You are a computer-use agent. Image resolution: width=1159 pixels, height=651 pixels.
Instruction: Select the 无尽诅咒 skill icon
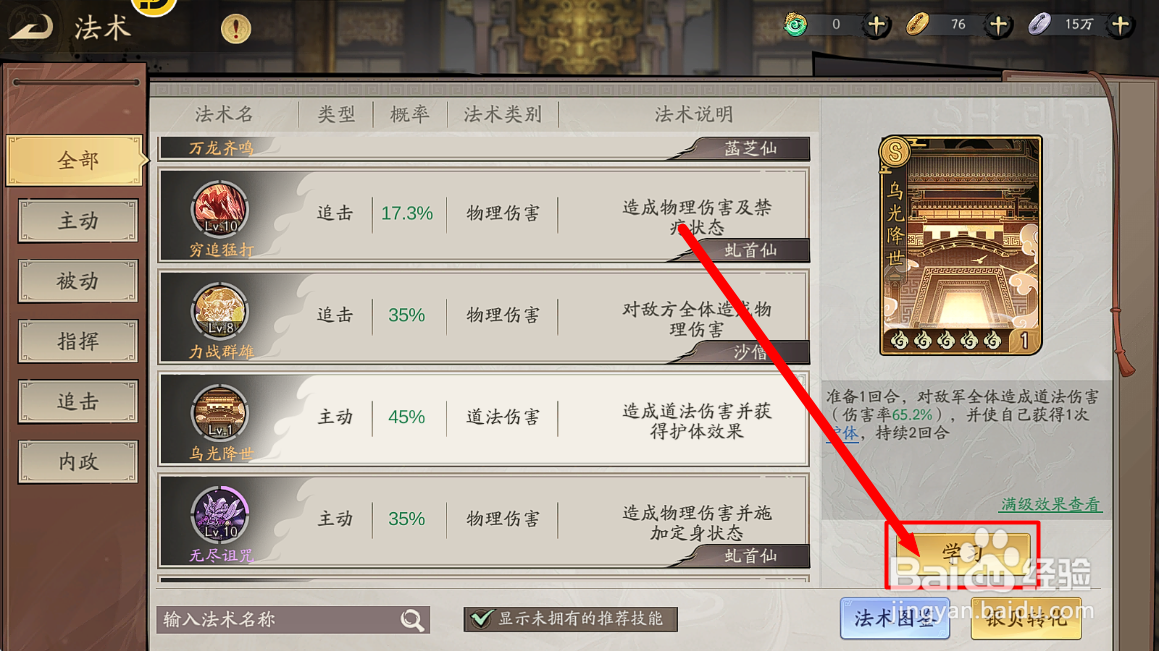220,514
